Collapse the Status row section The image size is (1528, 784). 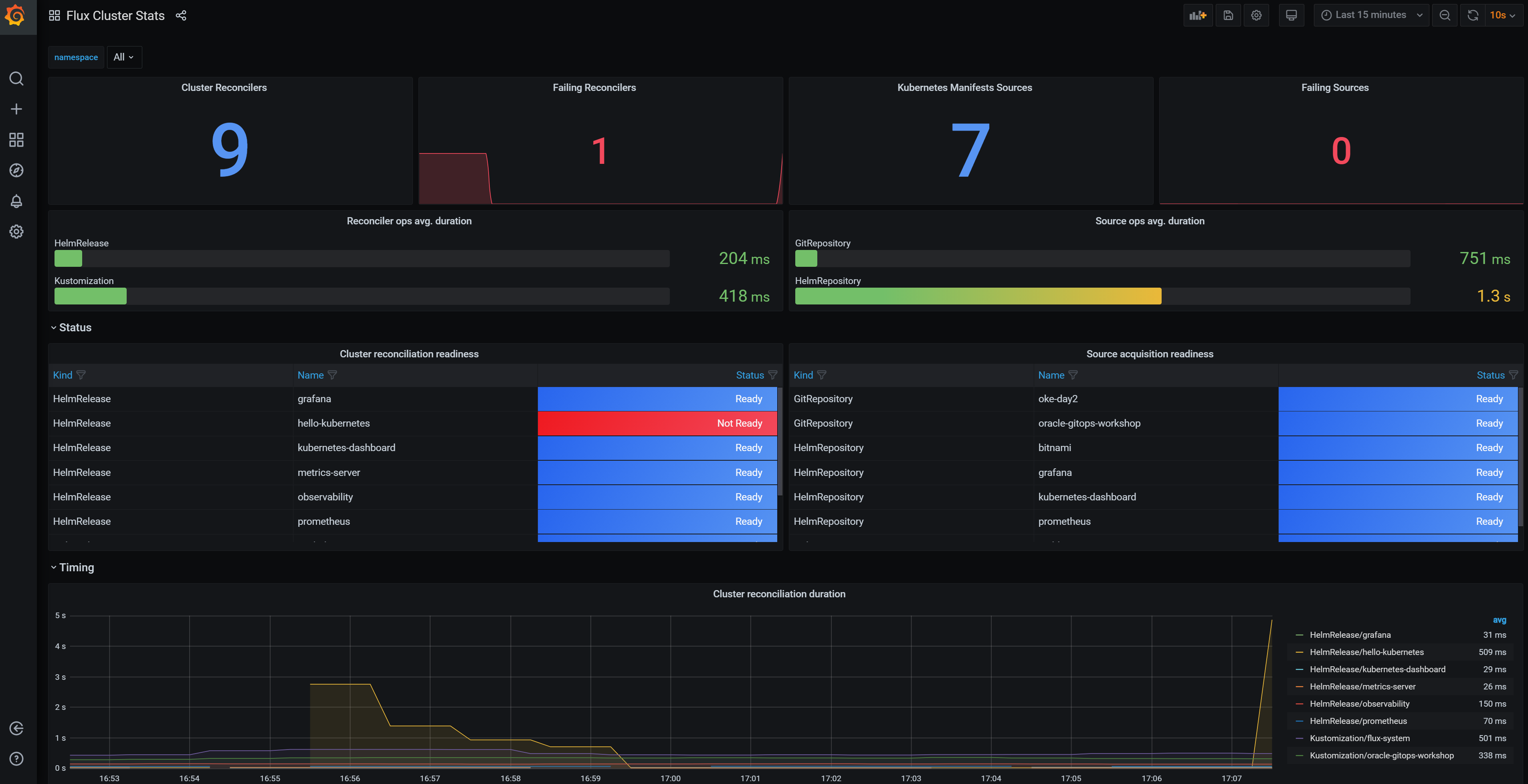71,327
